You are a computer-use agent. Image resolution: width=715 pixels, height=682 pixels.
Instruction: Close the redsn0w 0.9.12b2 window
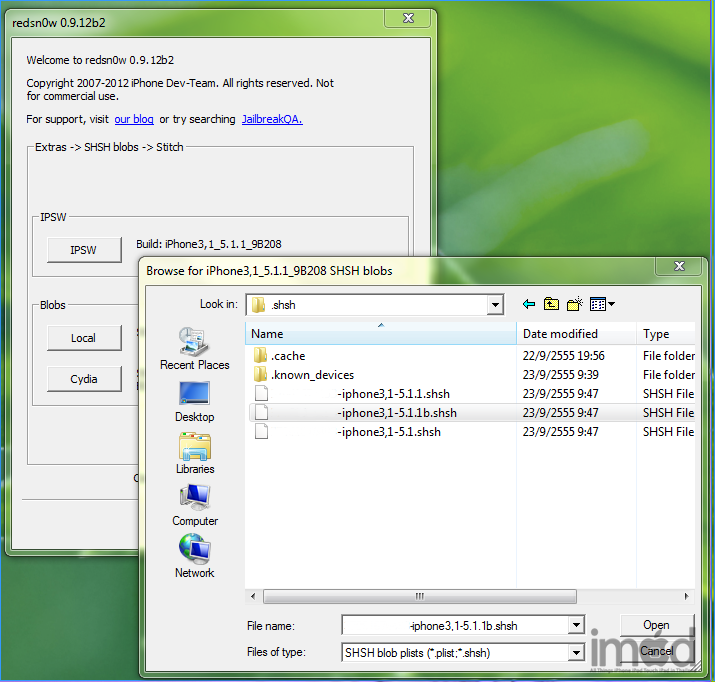point(408,18)
